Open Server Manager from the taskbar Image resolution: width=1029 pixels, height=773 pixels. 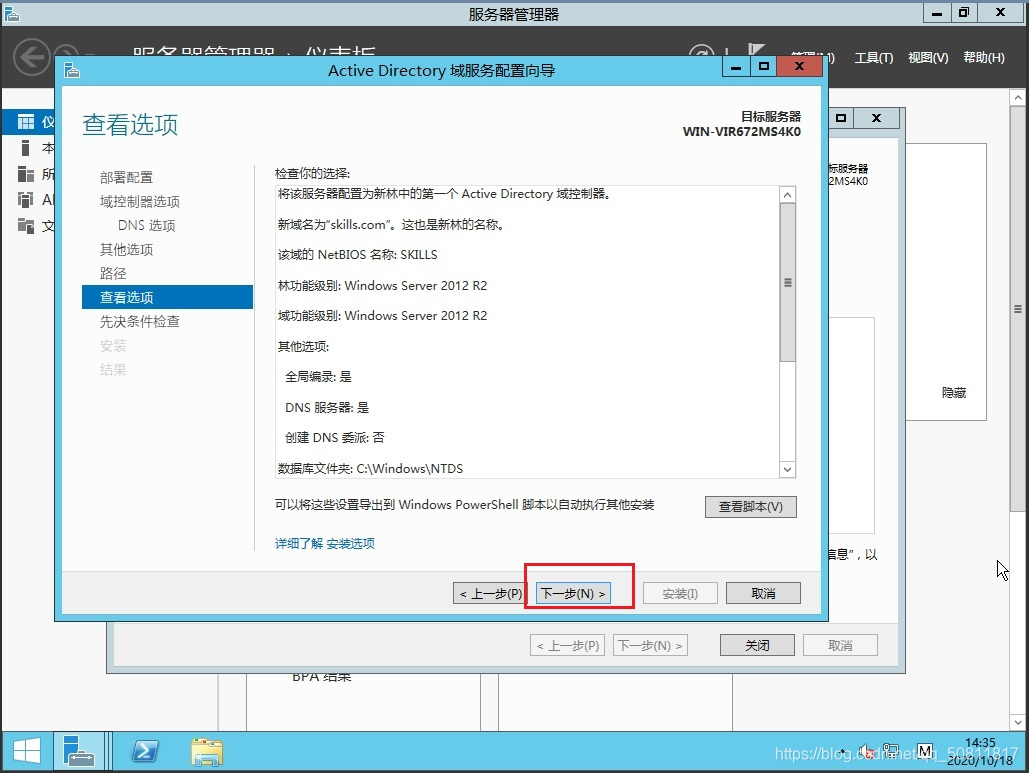click(79, 751)
